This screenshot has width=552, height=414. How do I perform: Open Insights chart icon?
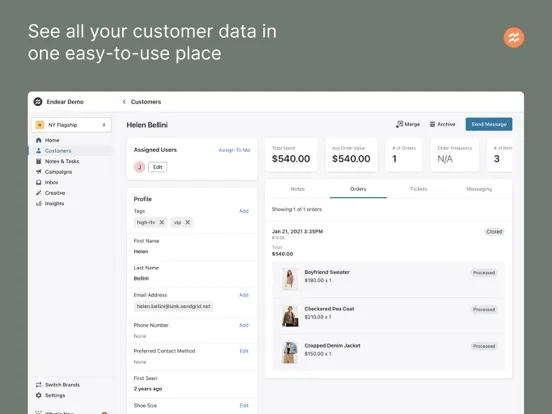point(39,203)
